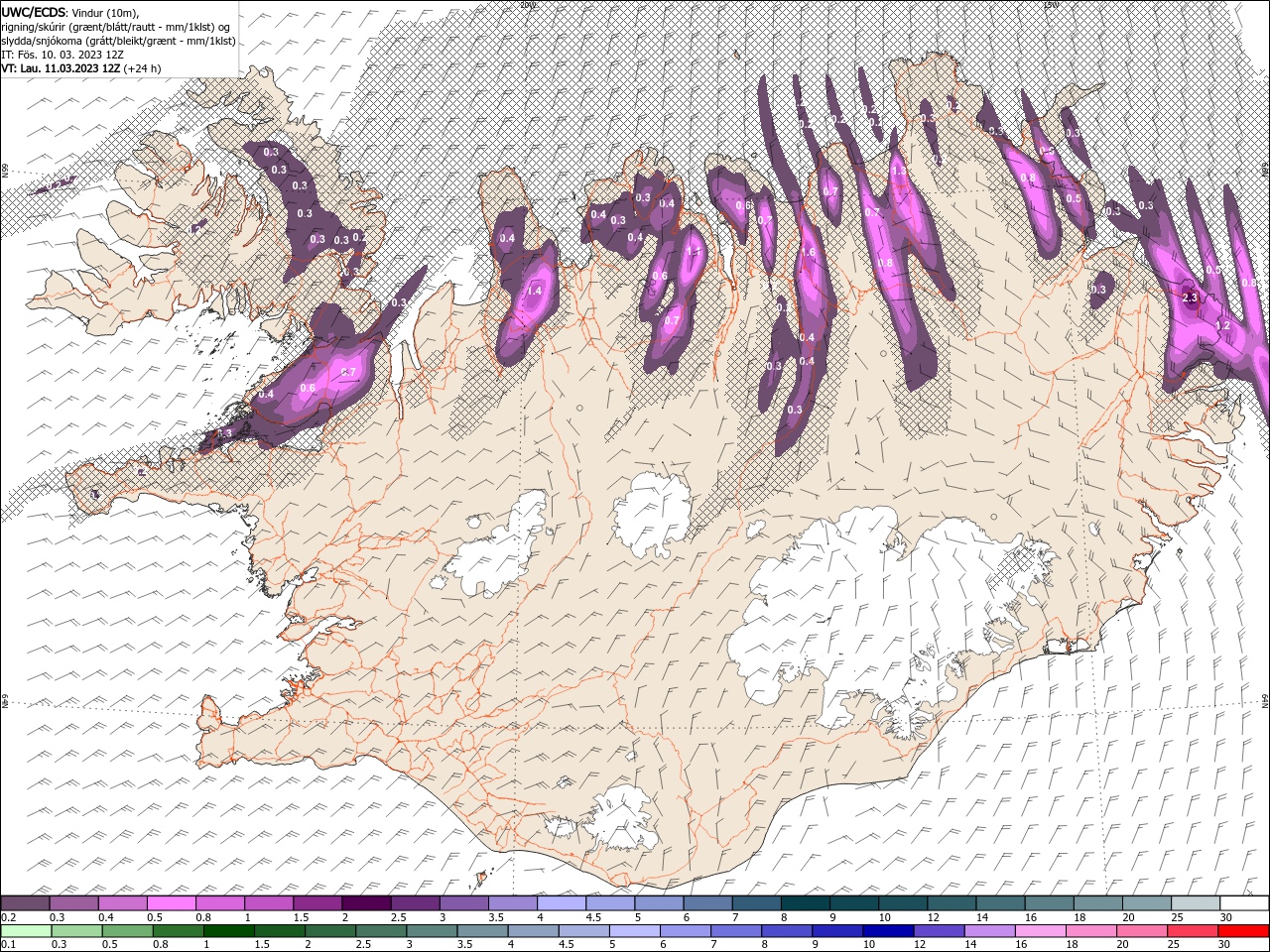This screenshot has height=952, width=1270.
Task: Select bottom-row blue swatch at 8
Action: (x=785, y=931)
